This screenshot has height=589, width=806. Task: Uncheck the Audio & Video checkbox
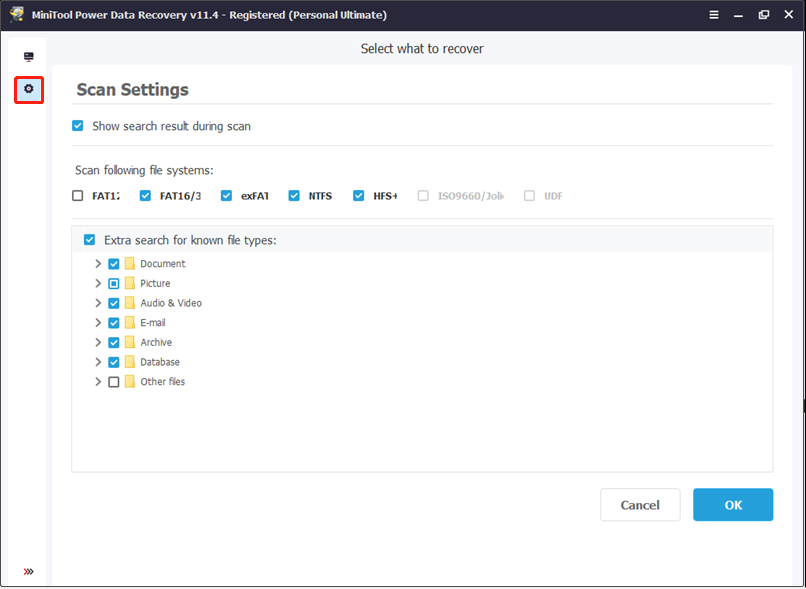[x=114, y=303]
